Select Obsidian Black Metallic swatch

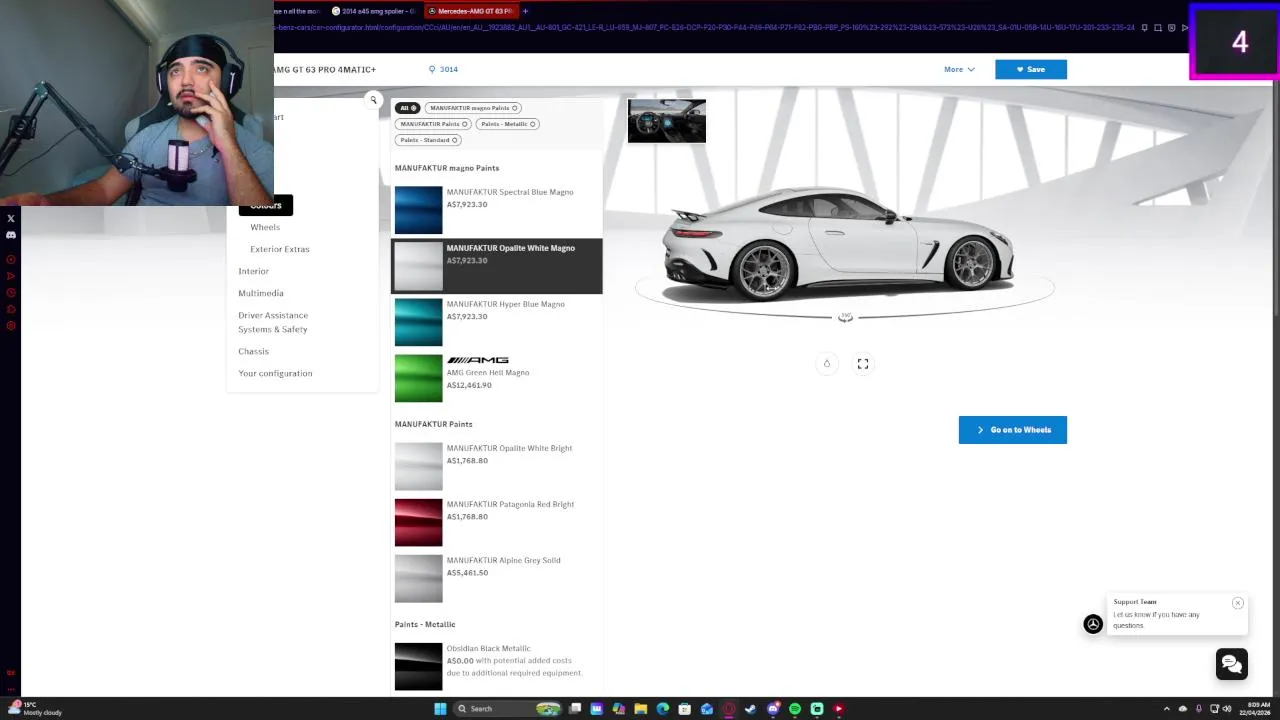click(418, 666)
